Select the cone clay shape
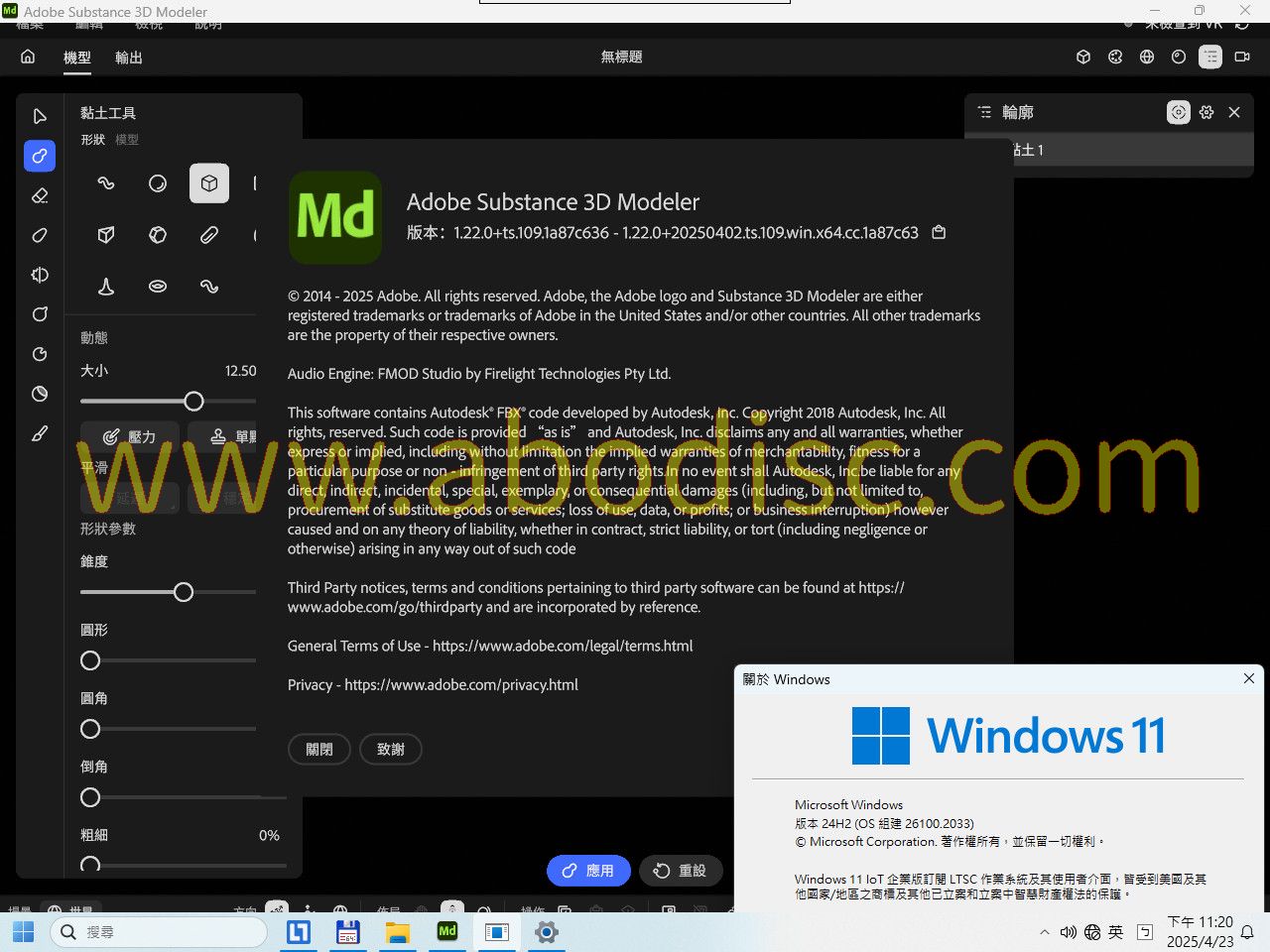1270x952 pixels. [x=106, y=287]
